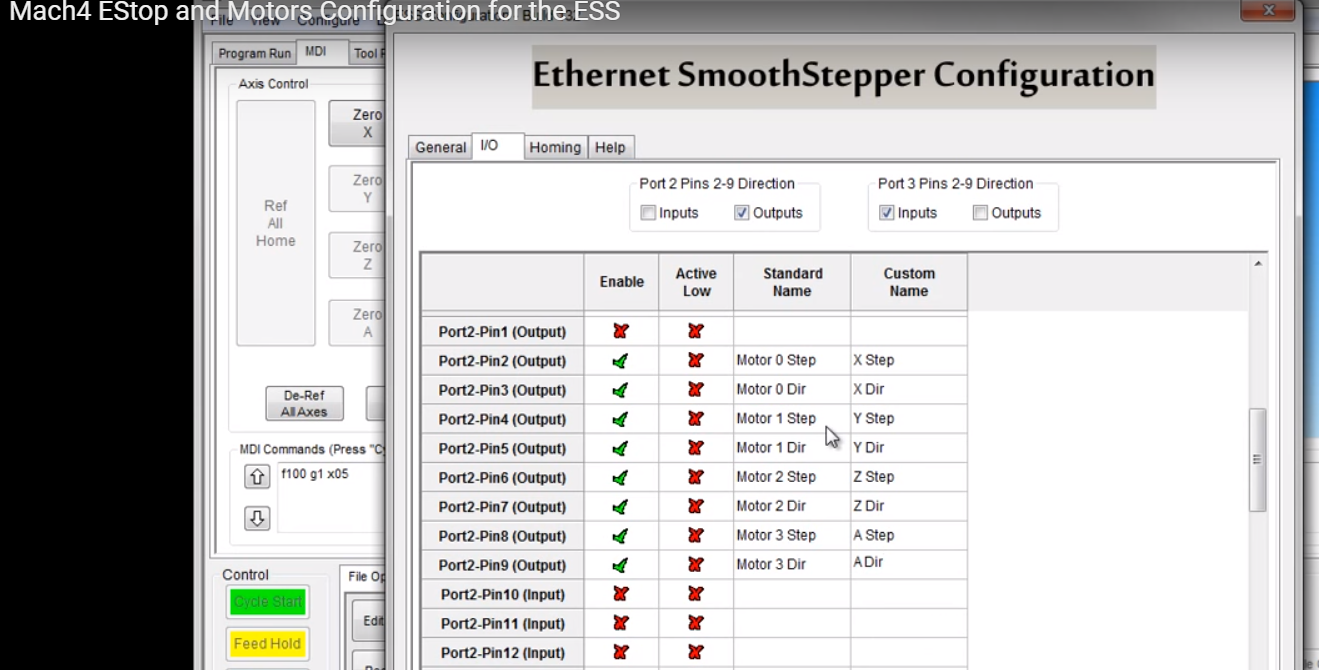1319x670 pixels.
Task: Click MDI history up arrow button
Action: tap(257, 477)
